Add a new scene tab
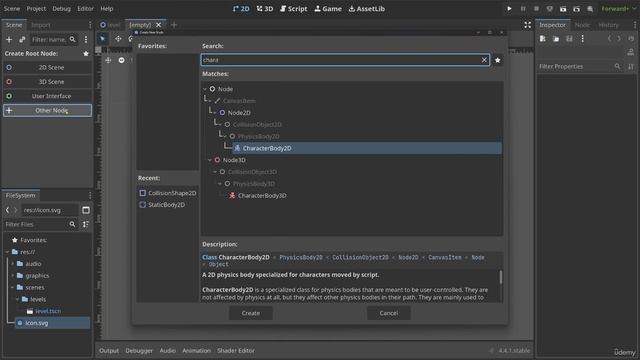640x360 pixels. [x=174, y=25]
